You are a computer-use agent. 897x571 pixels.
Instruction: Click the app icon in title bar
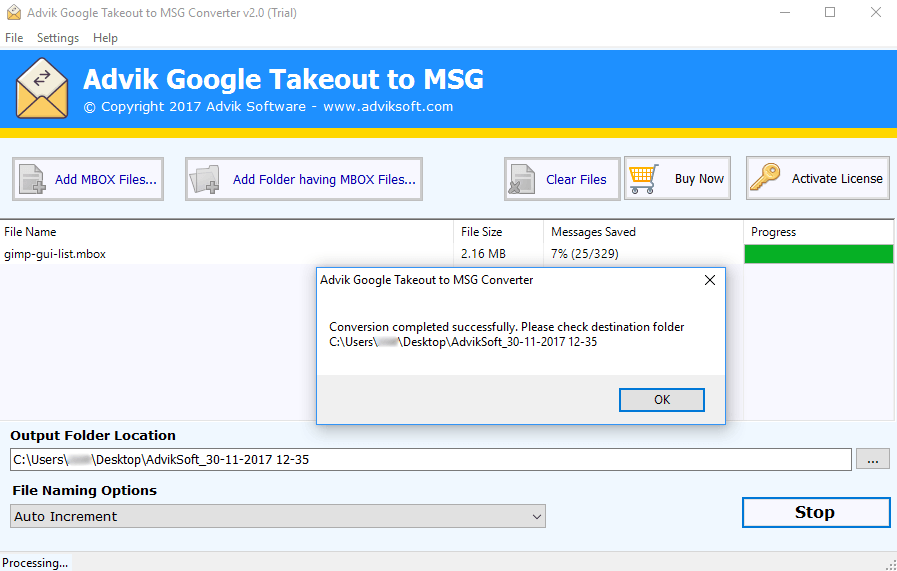coord(14,13)
